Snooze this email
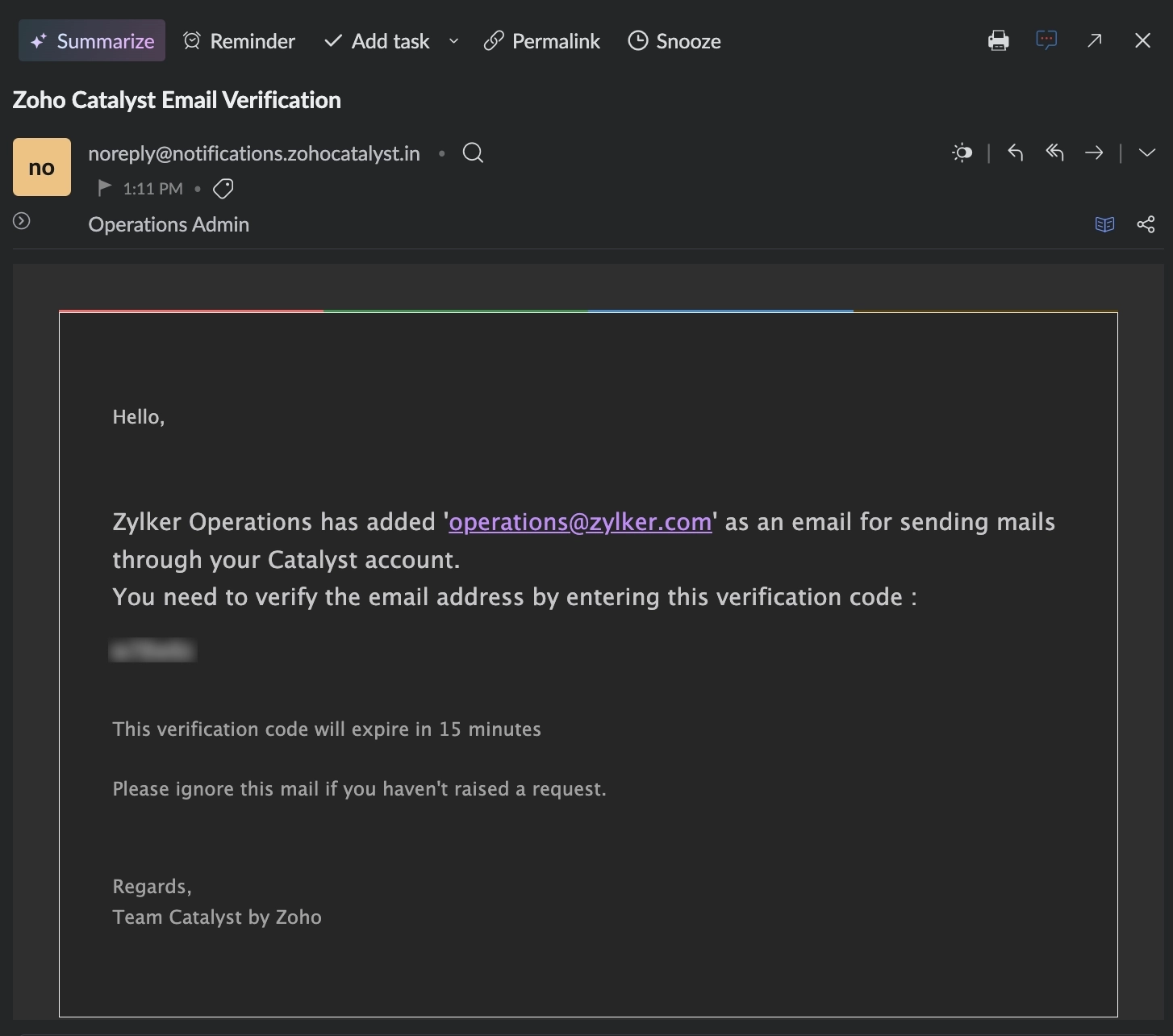1173x1036 pixels. coord(674,41)
